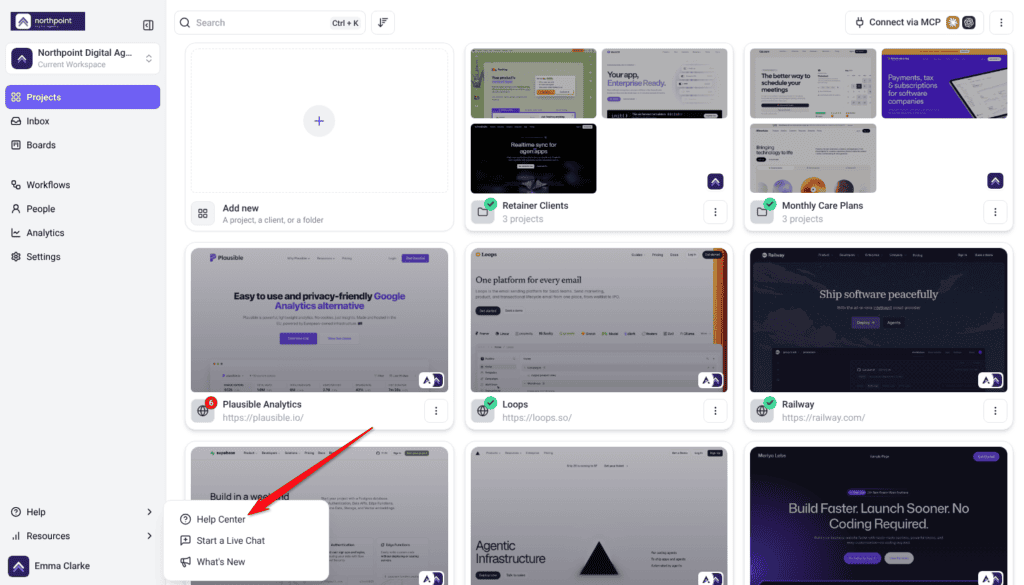Click the Monthly Care Plans folder icon
1024x585 pixels.
[x=761, y=212]
